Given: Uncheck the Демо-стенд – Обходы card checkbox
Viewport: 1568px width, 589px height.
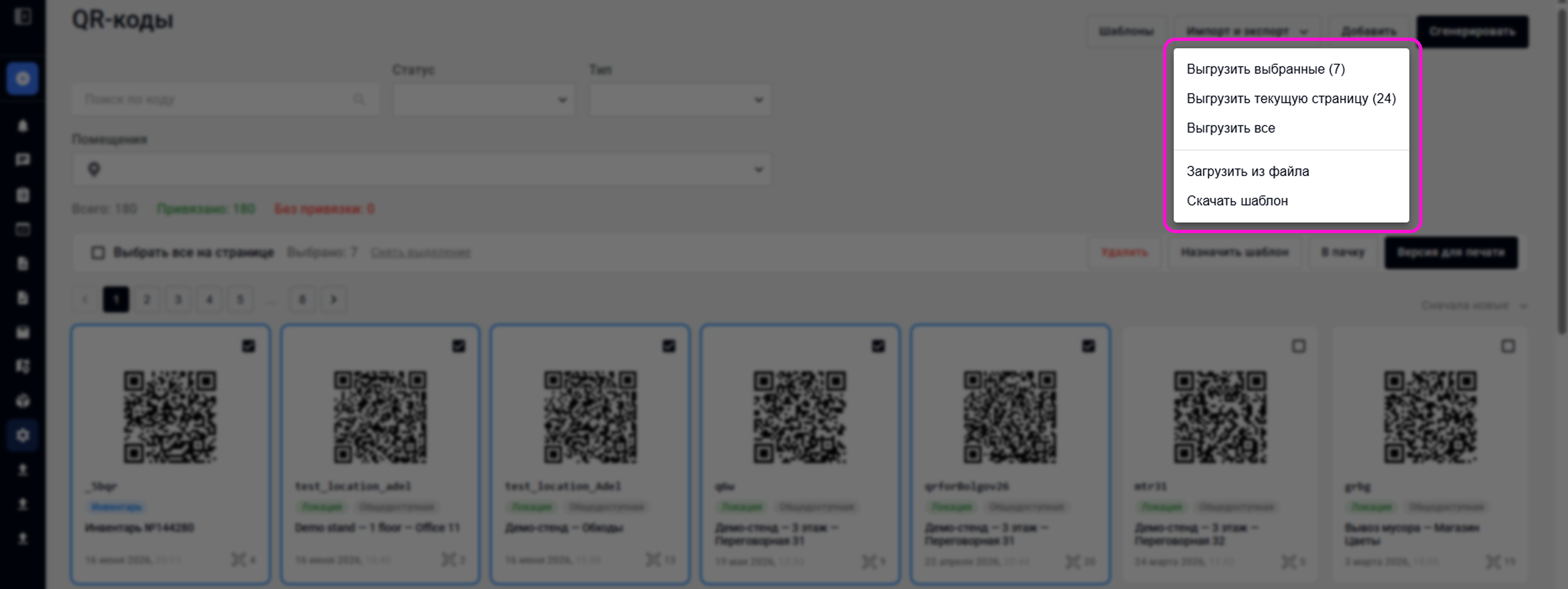Looking at the screenshot, I should click(x=668, y=346).
